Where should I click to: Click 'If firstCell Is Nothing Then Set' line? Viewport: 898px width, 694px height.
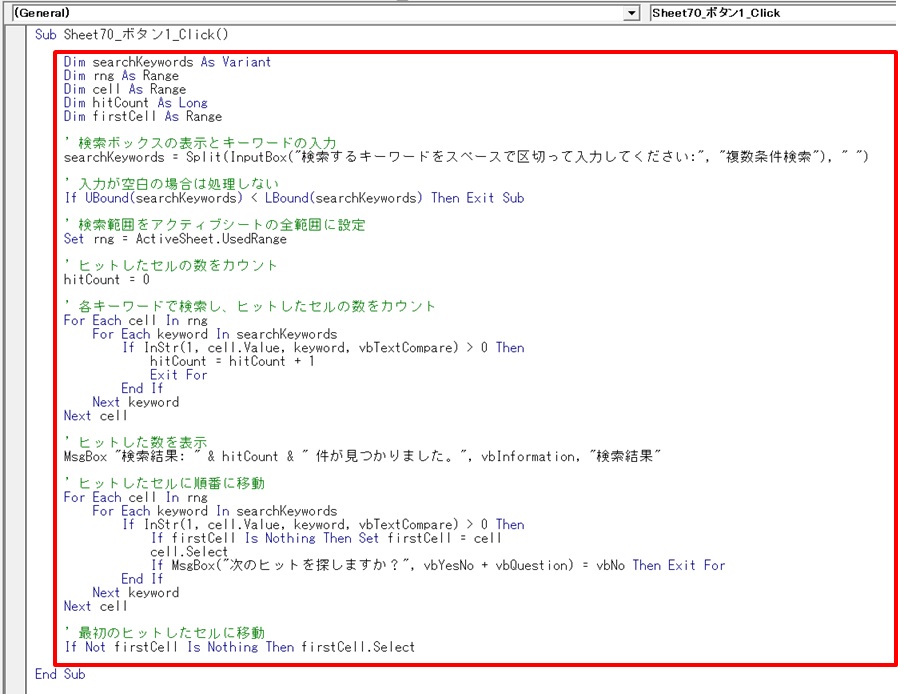coord(326,538)
